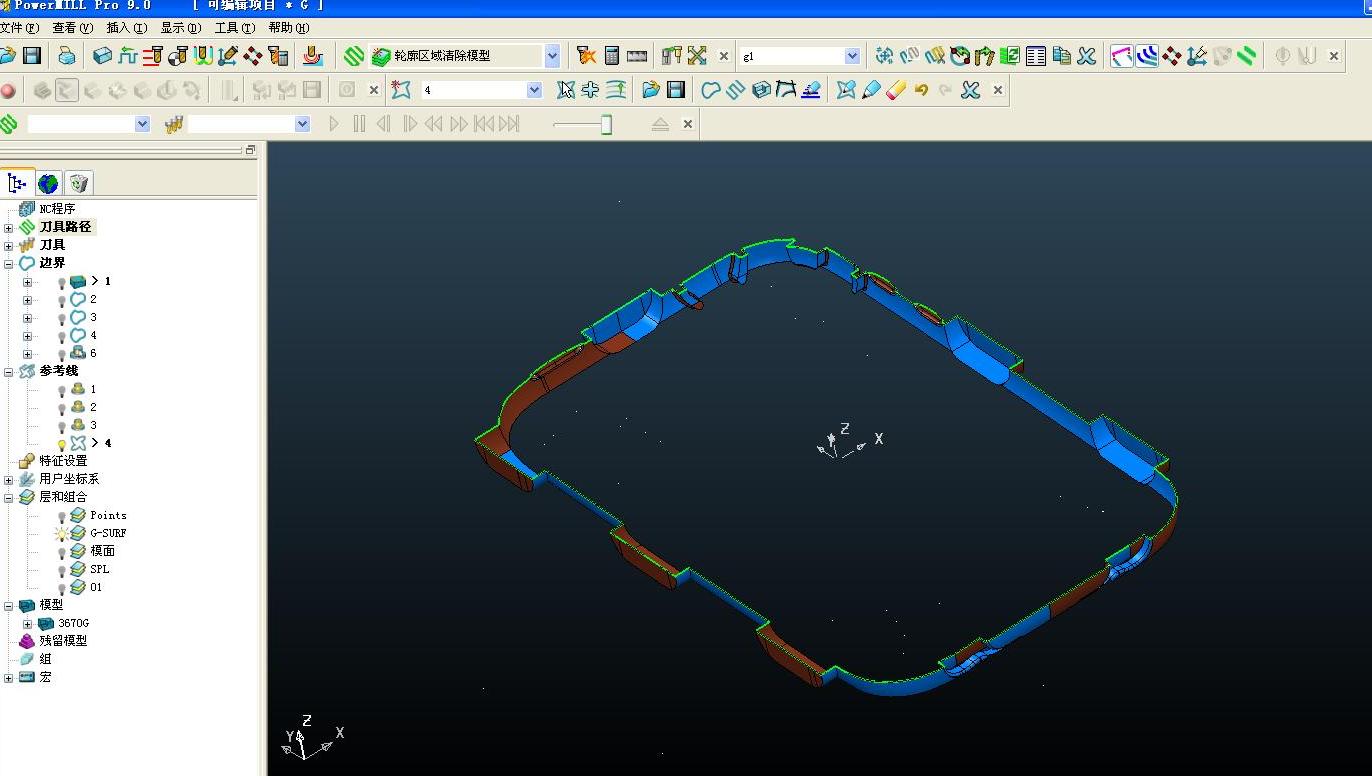The width and height of the screenshot is (1372, 776).
Task: Expand the 刀具路径 tree node
Action: (x=9, y=227)
